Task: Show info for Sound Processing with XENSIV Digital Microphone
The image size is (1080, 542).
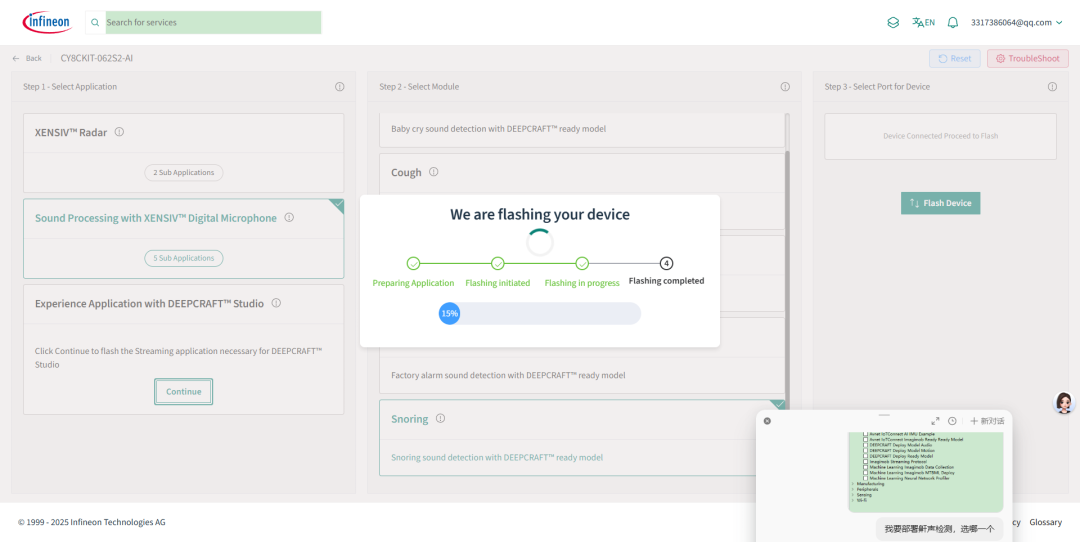Action: 289,218
